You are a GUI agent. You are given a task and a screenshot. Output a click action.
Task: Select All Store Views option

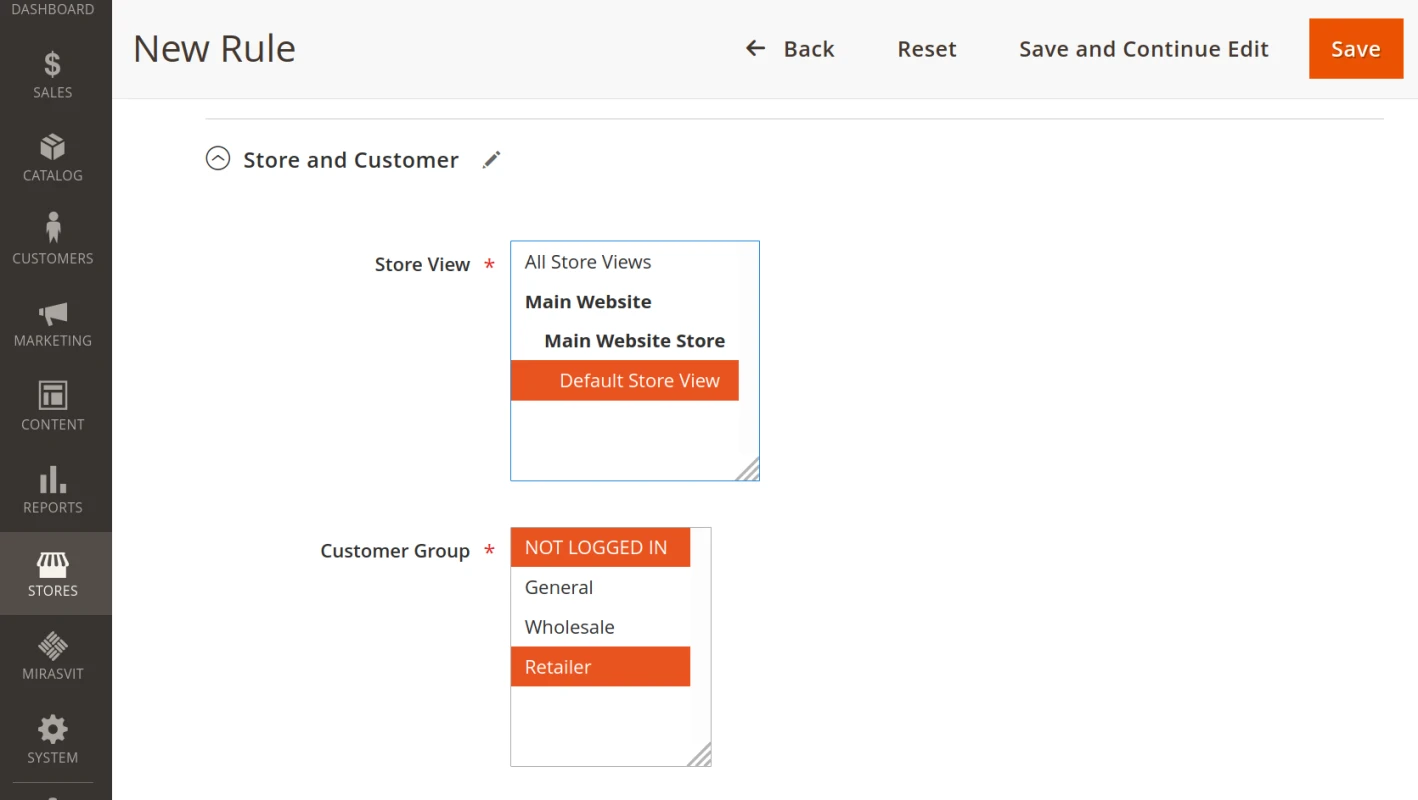point(588,262)
